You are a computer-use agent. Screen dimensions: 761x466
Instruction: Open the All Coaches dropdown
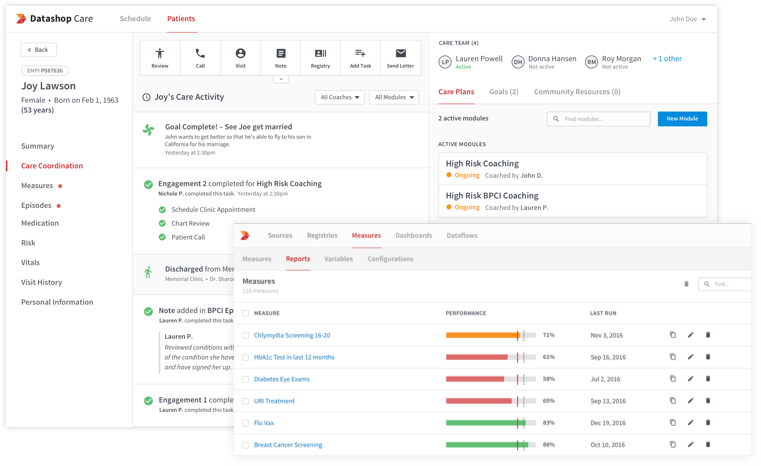tap(340, 97)
